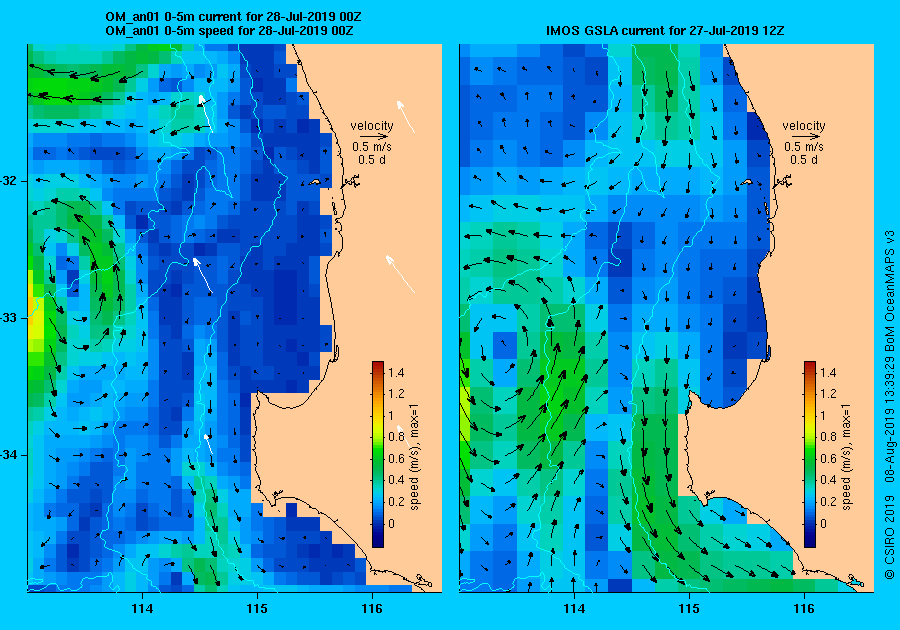Click the right map speed color bar
Screen dimensions: 900x630
pos(809,454)
